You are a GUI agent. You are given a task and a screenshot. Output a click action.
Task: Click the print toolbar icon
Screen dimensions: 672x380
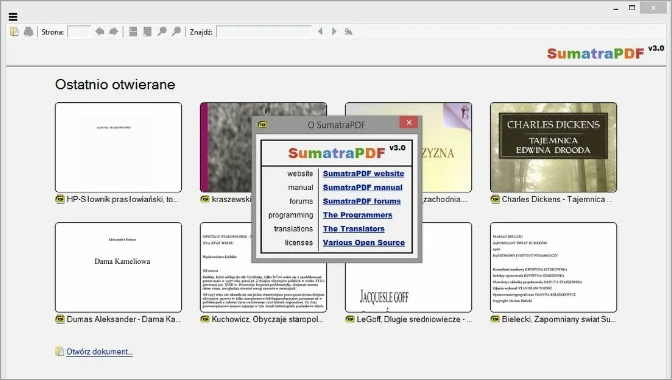coord(28,32)
